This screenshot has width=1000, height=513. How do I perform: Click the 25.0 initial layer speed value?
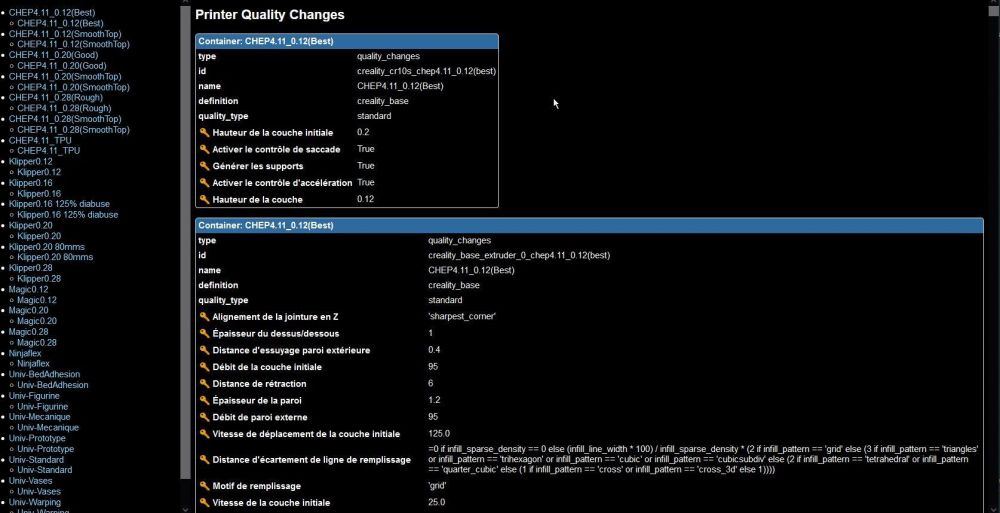coord(436,503)
